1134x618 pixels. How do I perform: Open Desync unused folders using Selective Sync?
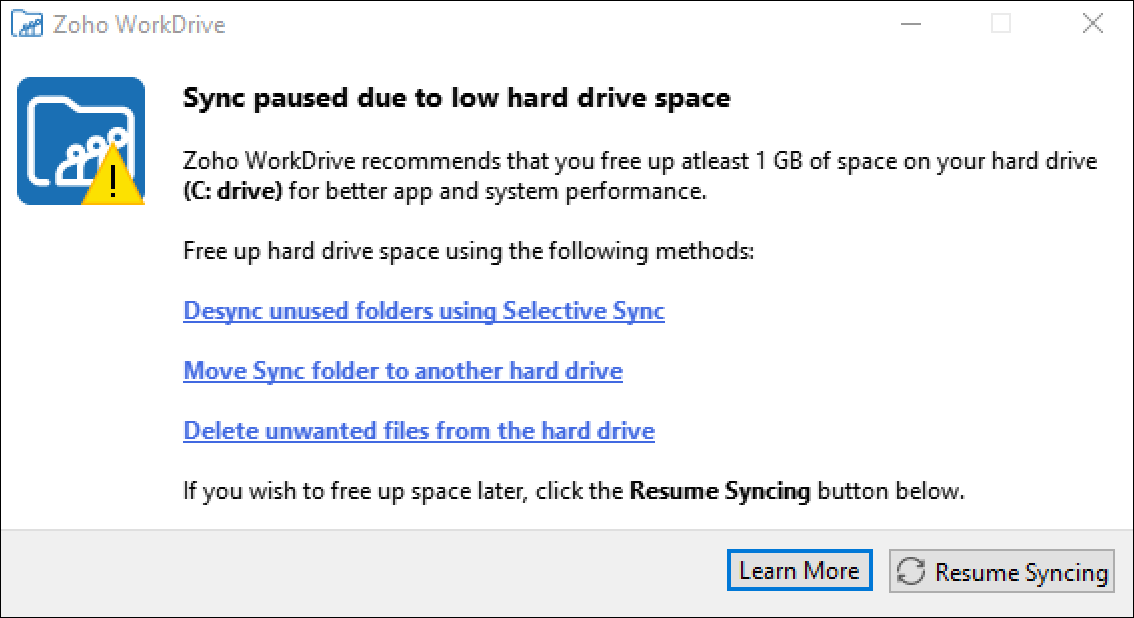pyautogui.click(x=424, y=311)
